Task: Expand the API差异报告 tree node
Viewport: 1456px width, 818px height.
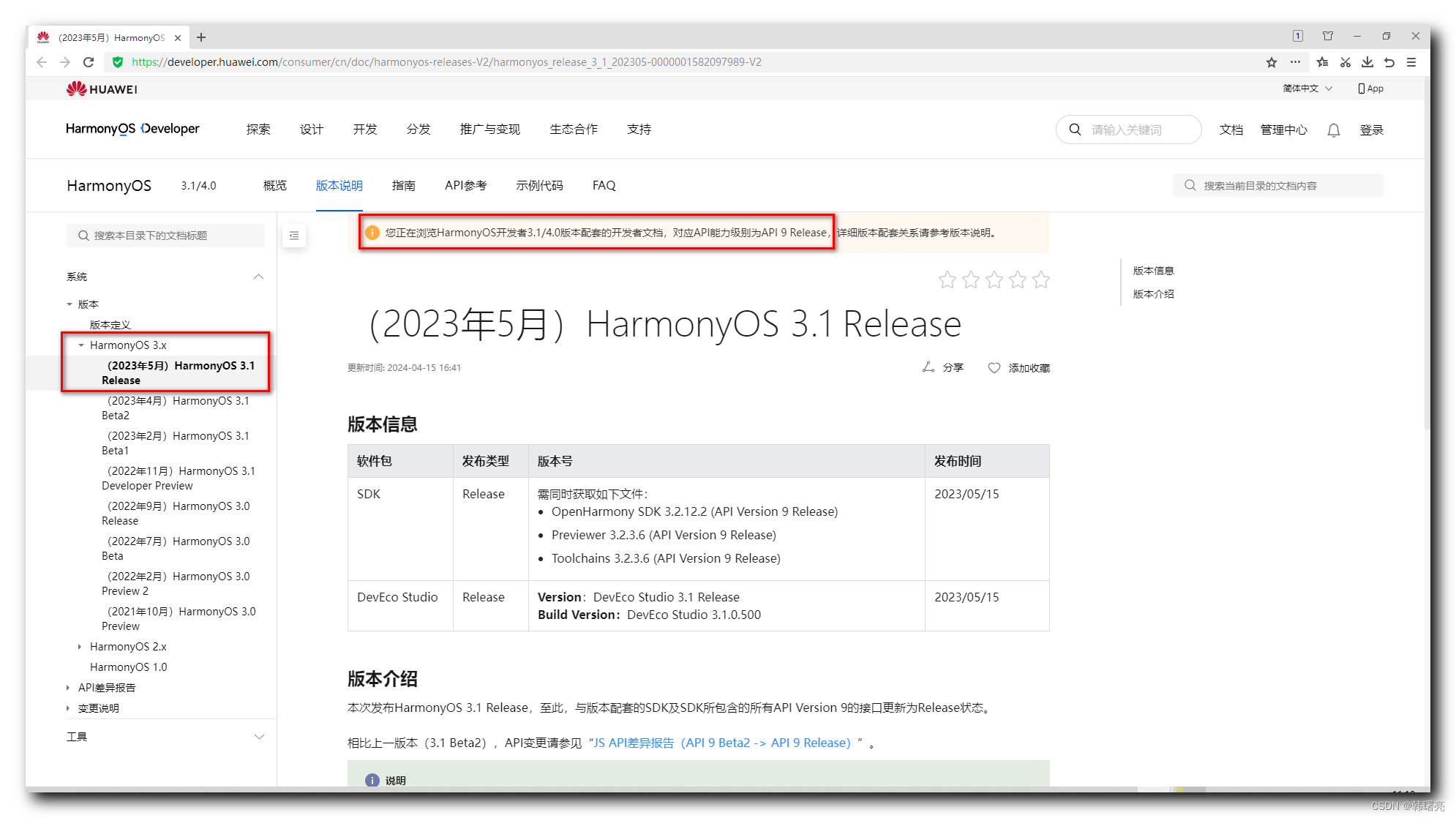Action: 68,688
